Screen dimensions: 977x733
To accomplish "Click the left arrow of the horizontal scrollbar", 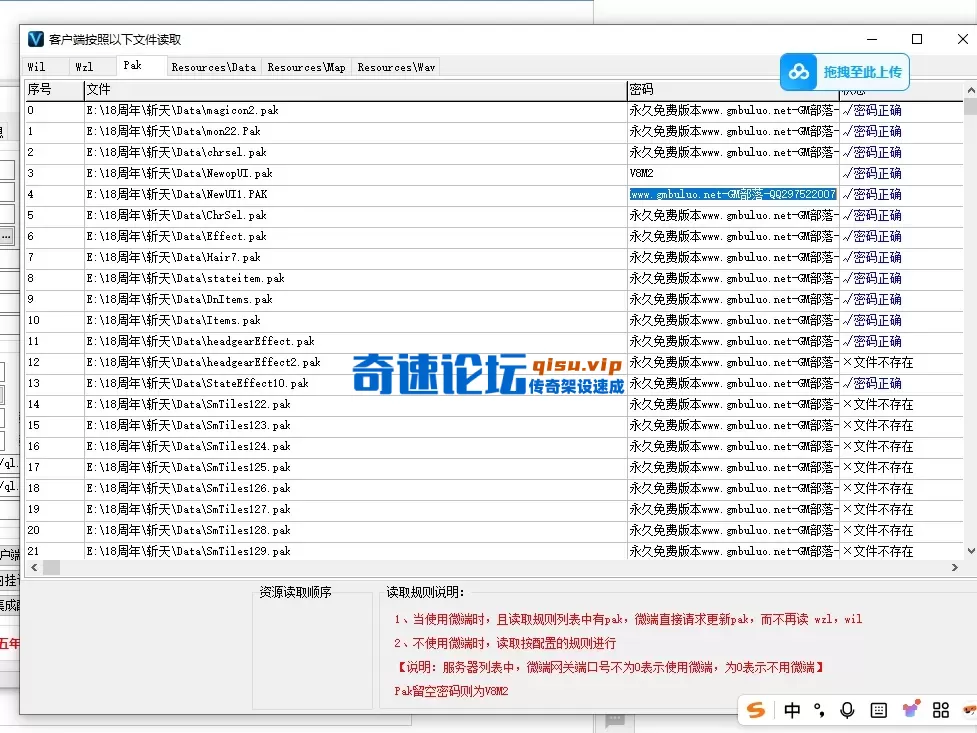I will click(33, 566).
